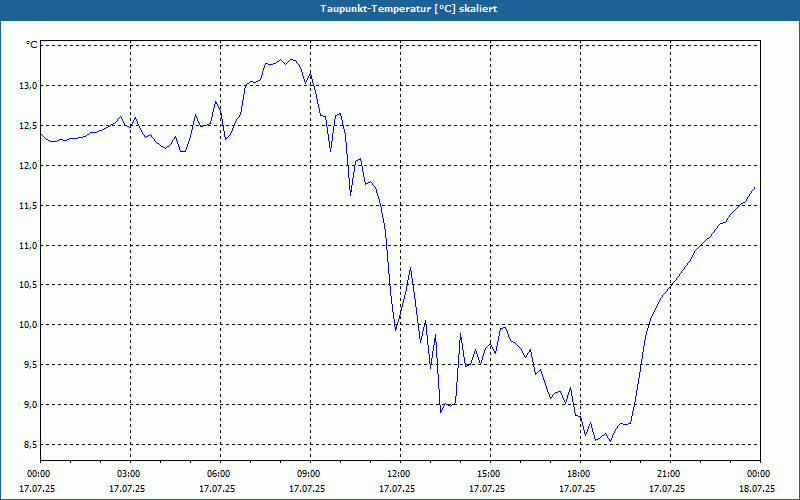Click the 17.07.25 date under 12:00
Screen dimensions: 800x500
coord(397,488)
